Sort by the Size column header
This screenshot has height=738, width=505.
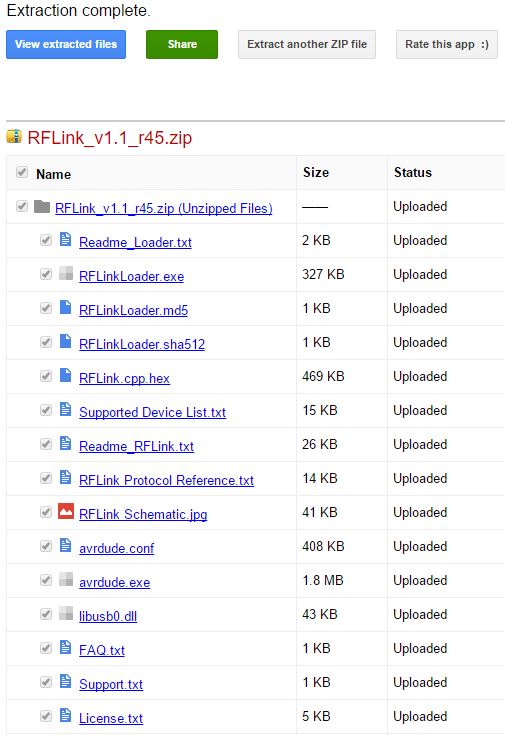click(316, 172)
